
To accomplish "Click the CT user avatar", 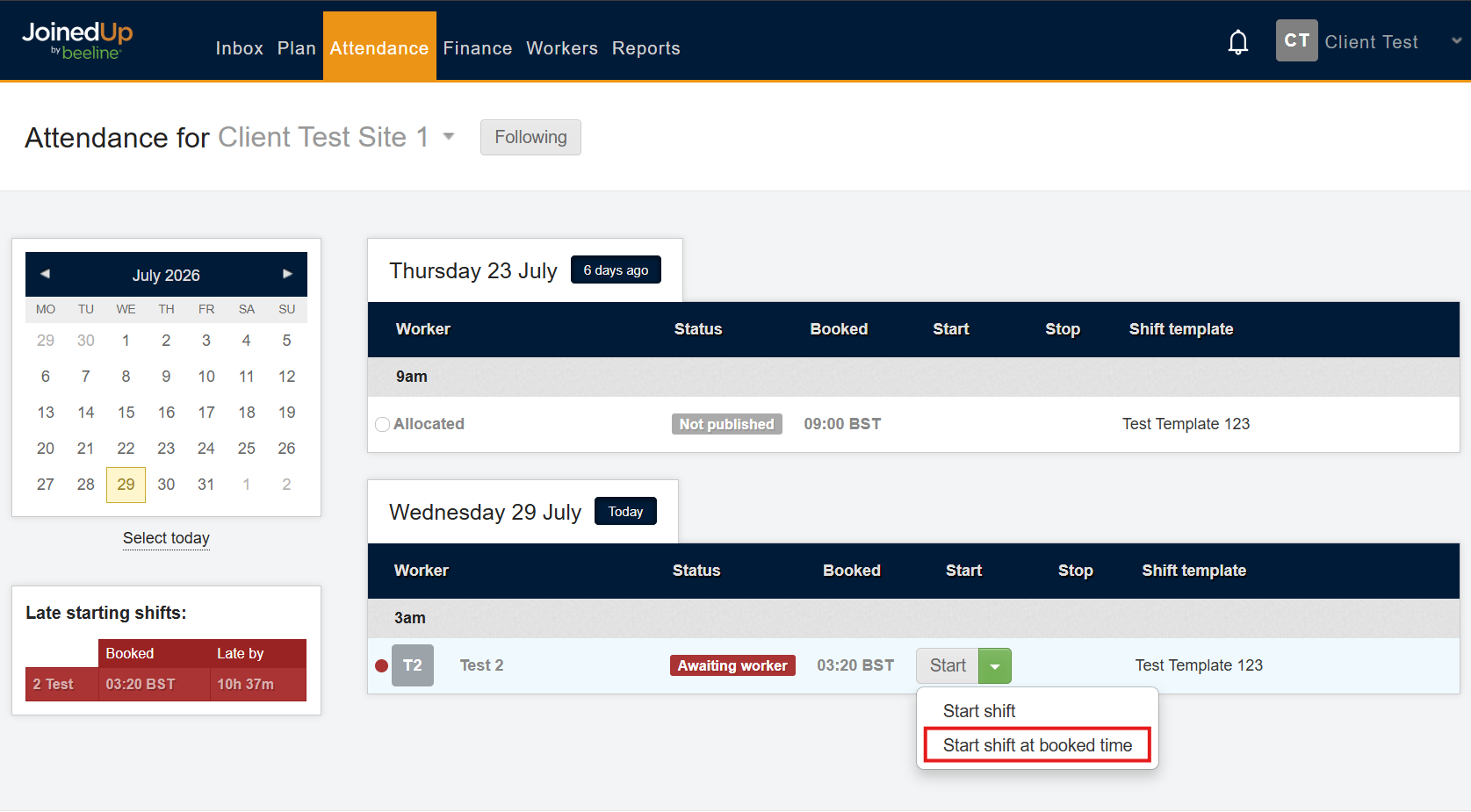I will [x=1296, y=40].
